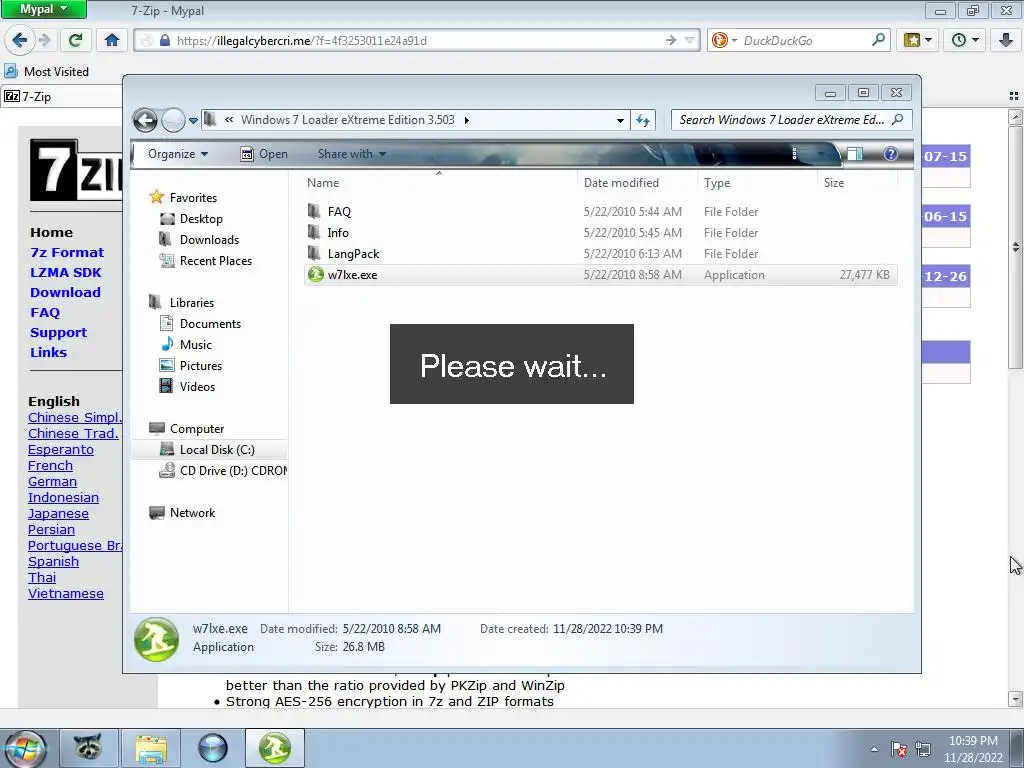Open 7z Format link on webpage
Viewport: 1024px width, 768px height.
(x=67, y=253)
